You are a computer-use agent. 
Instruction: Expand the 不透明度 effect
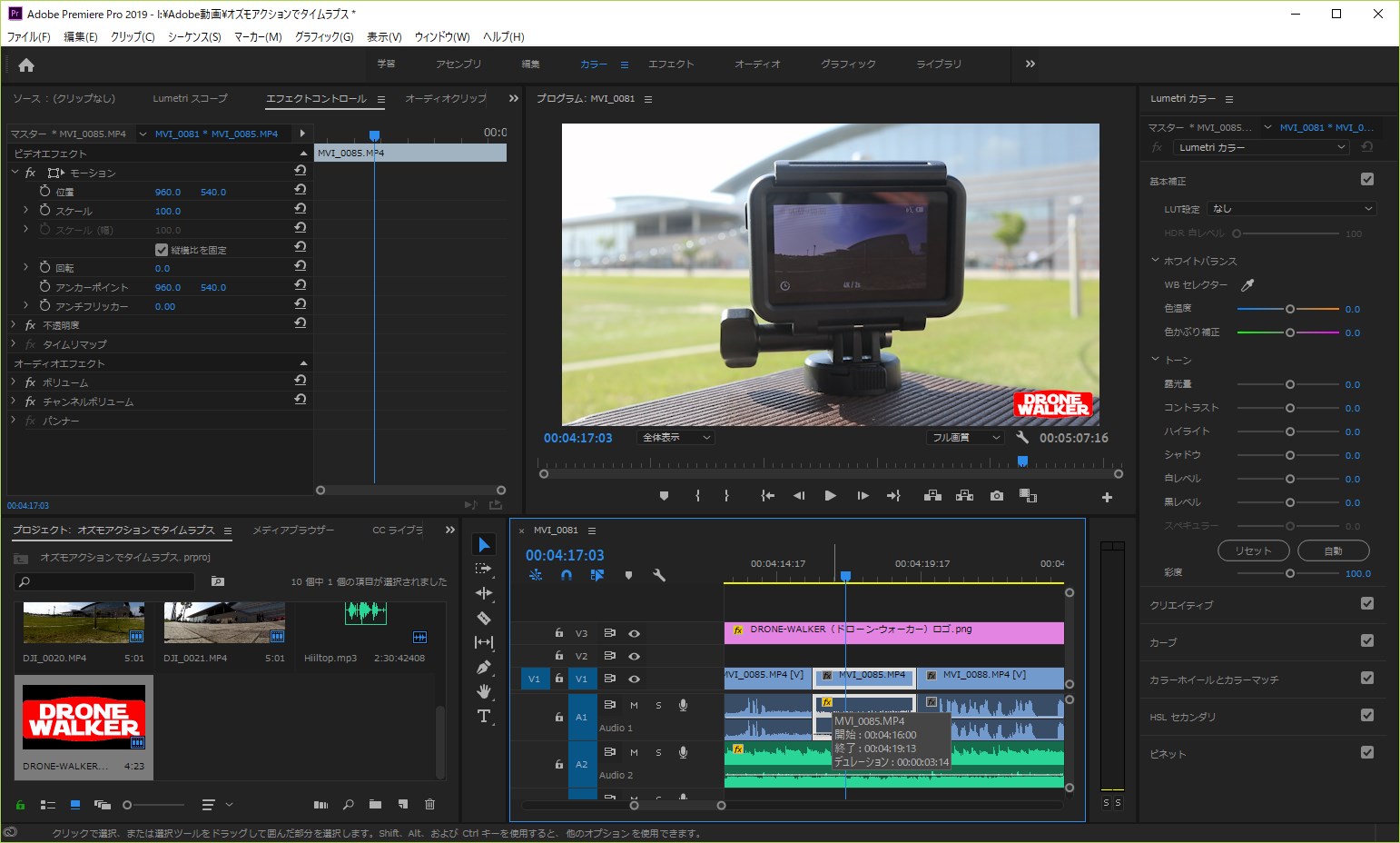(14, 324)
